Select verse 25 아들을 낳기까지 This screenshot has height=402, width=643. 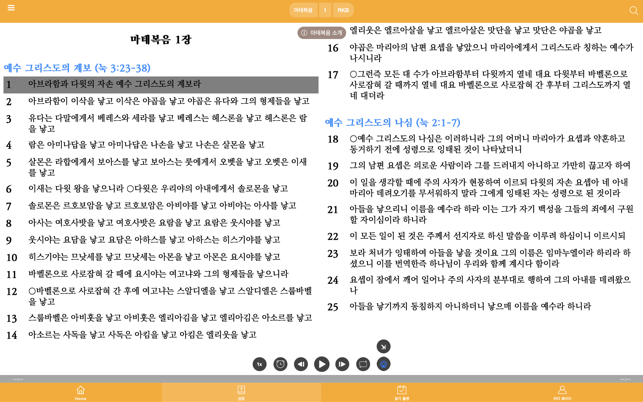(x=480, y=306)
